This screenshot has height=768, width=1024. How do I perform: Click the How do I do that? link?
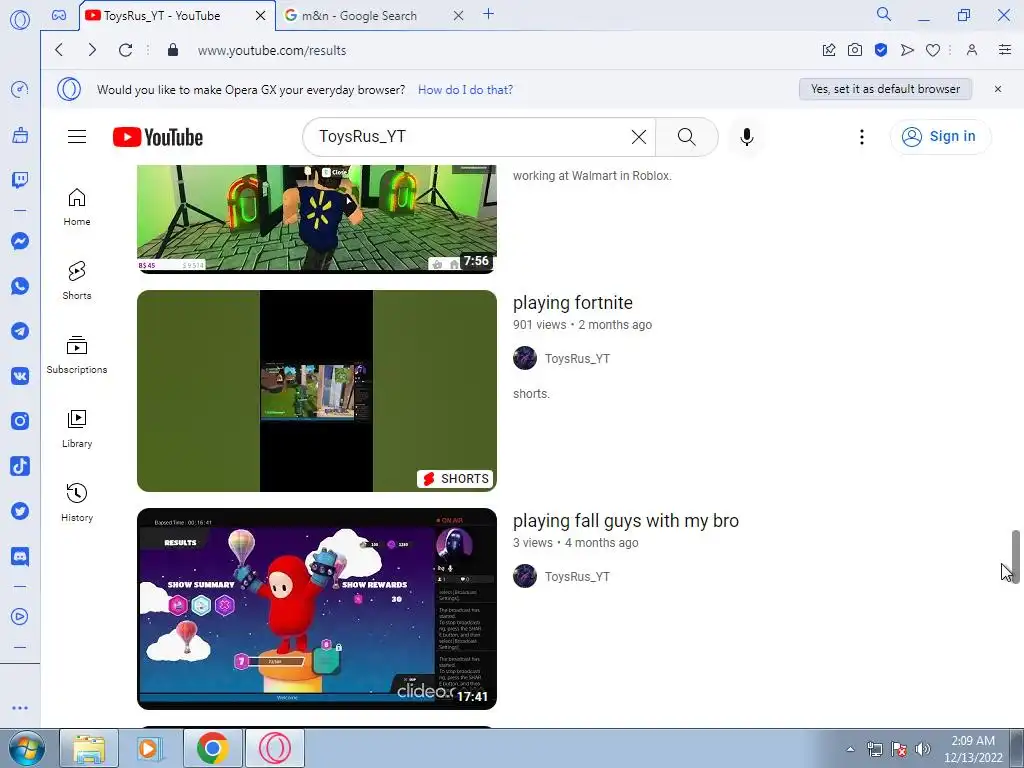(x=466, y=89)
